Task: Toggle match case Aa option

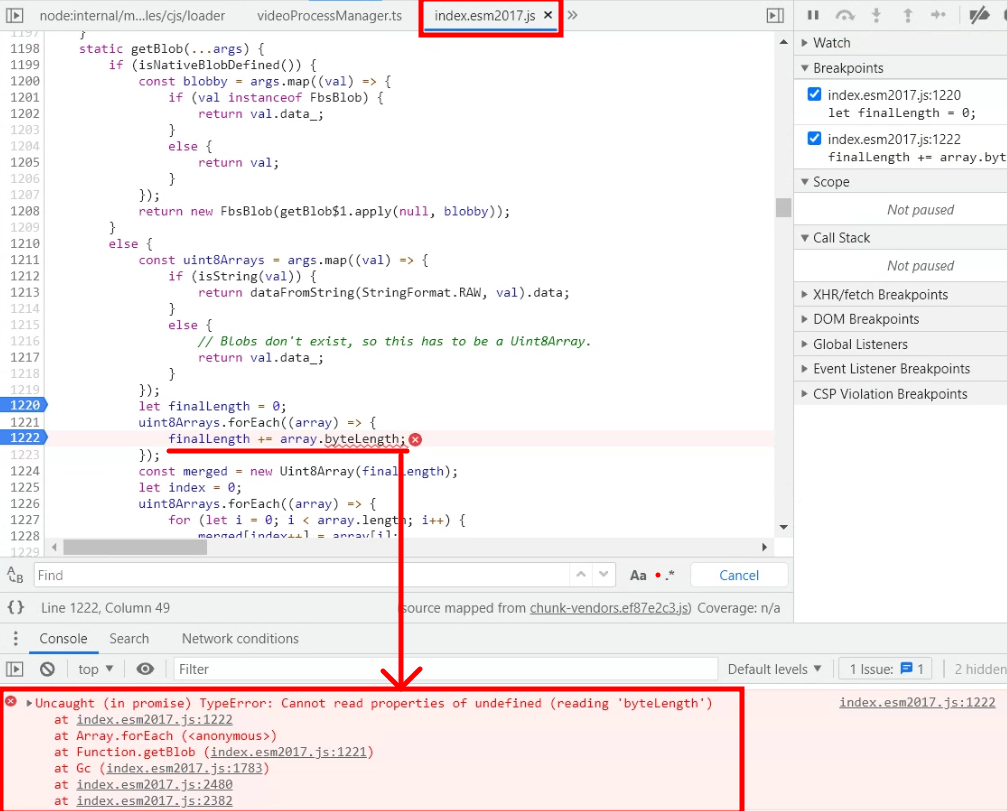Action: tap(638, 575)
